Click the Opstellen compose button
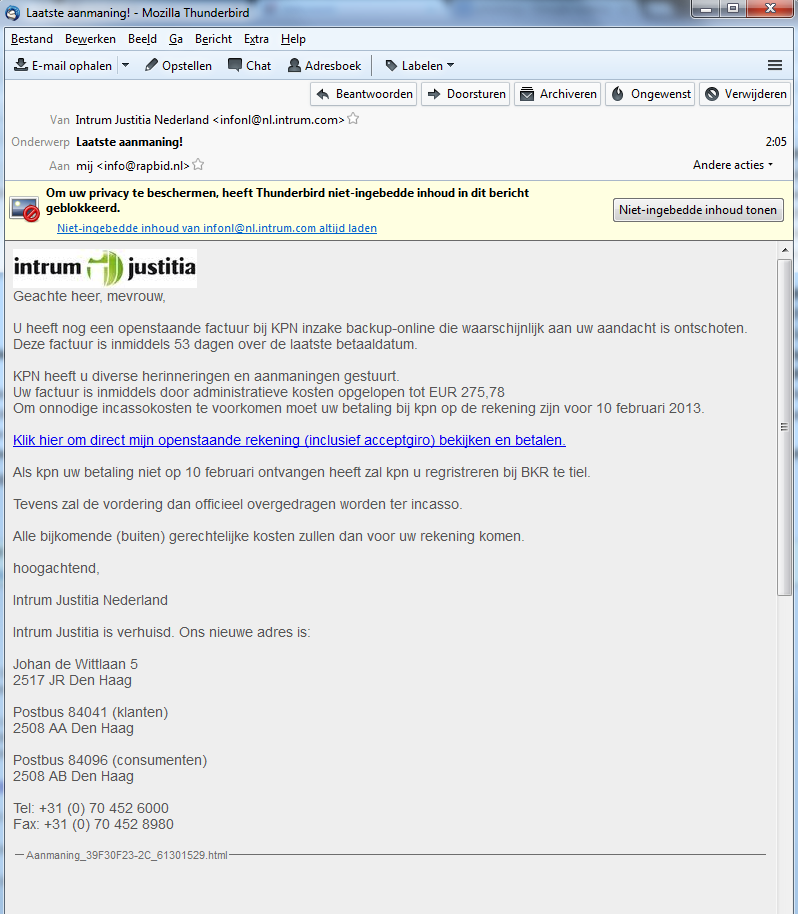Image resolution: width=798 pixels, height=914 pixels. (178, 65)
